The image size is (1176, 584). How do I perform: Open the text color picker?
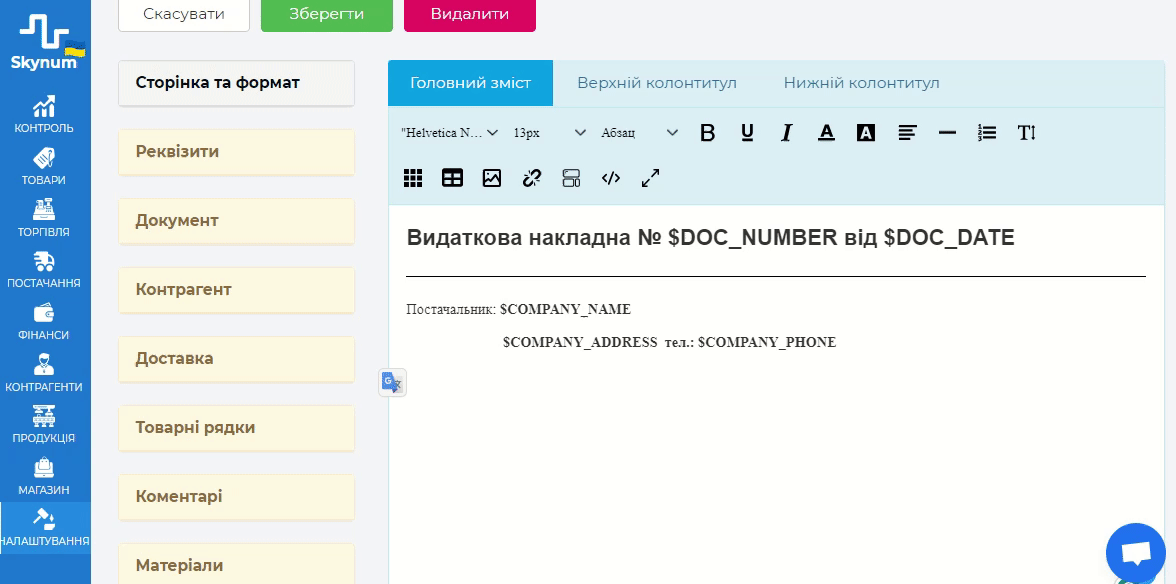826,133
